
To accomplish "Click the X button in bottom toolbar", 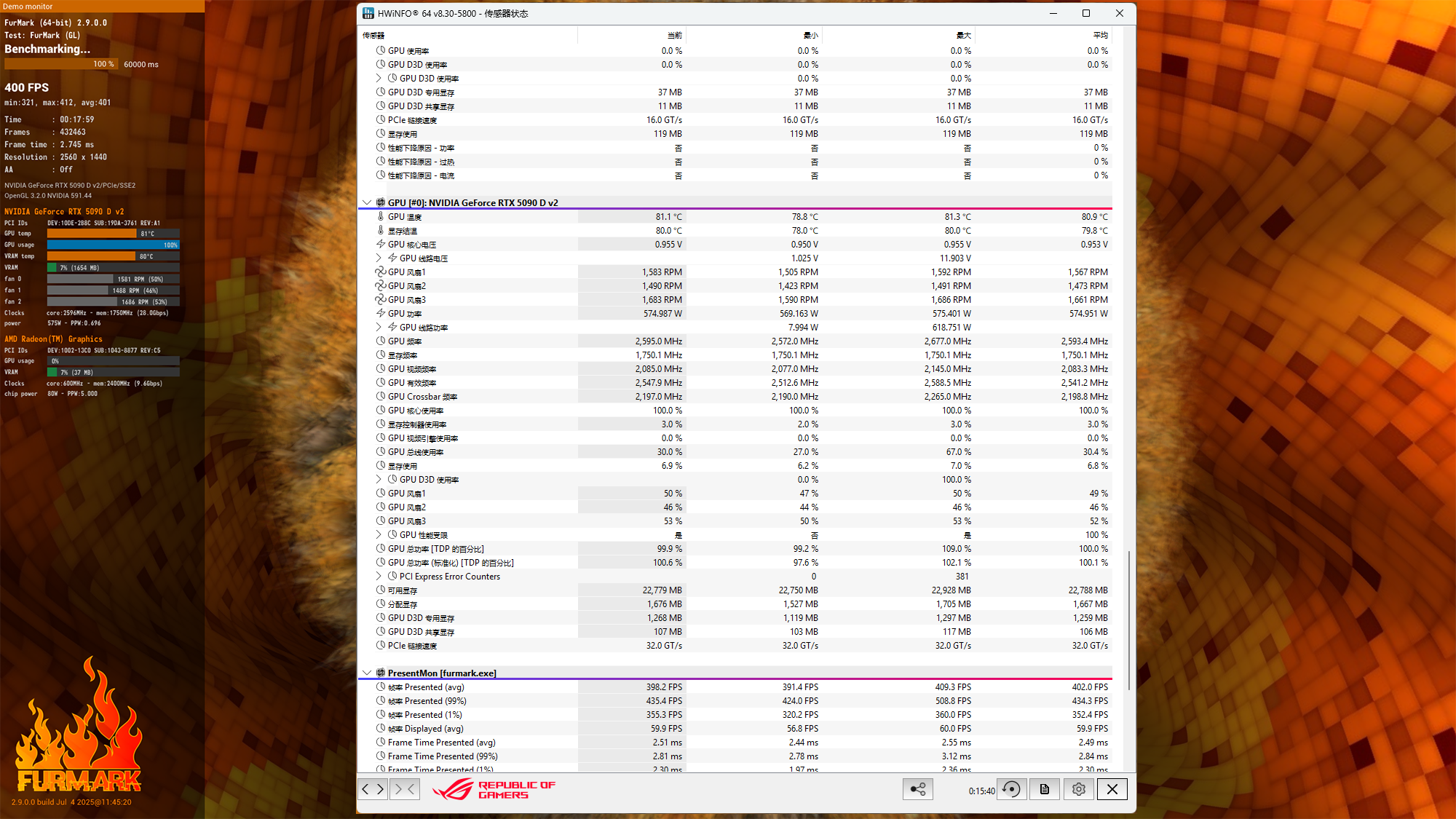I will click(1112, 789).
